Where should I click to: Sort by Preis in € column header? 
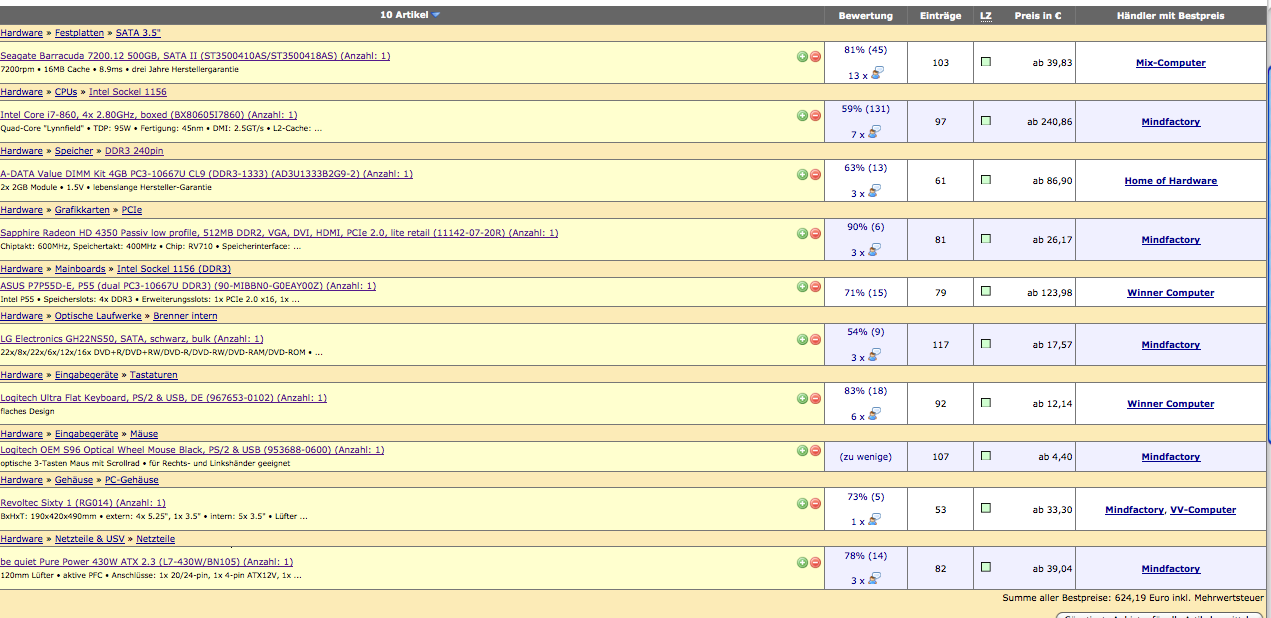tap(1037, 16)
